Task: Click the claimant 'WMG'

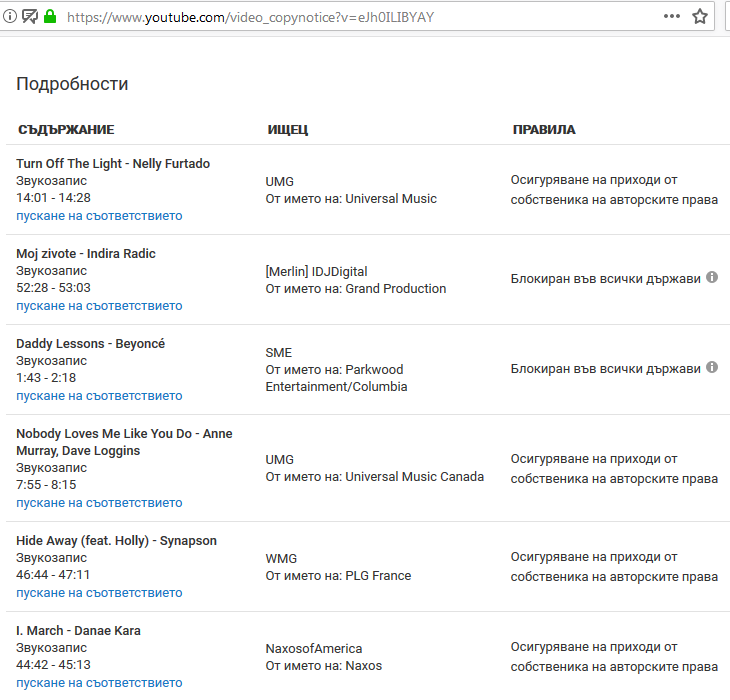Action: pos(281,559)
